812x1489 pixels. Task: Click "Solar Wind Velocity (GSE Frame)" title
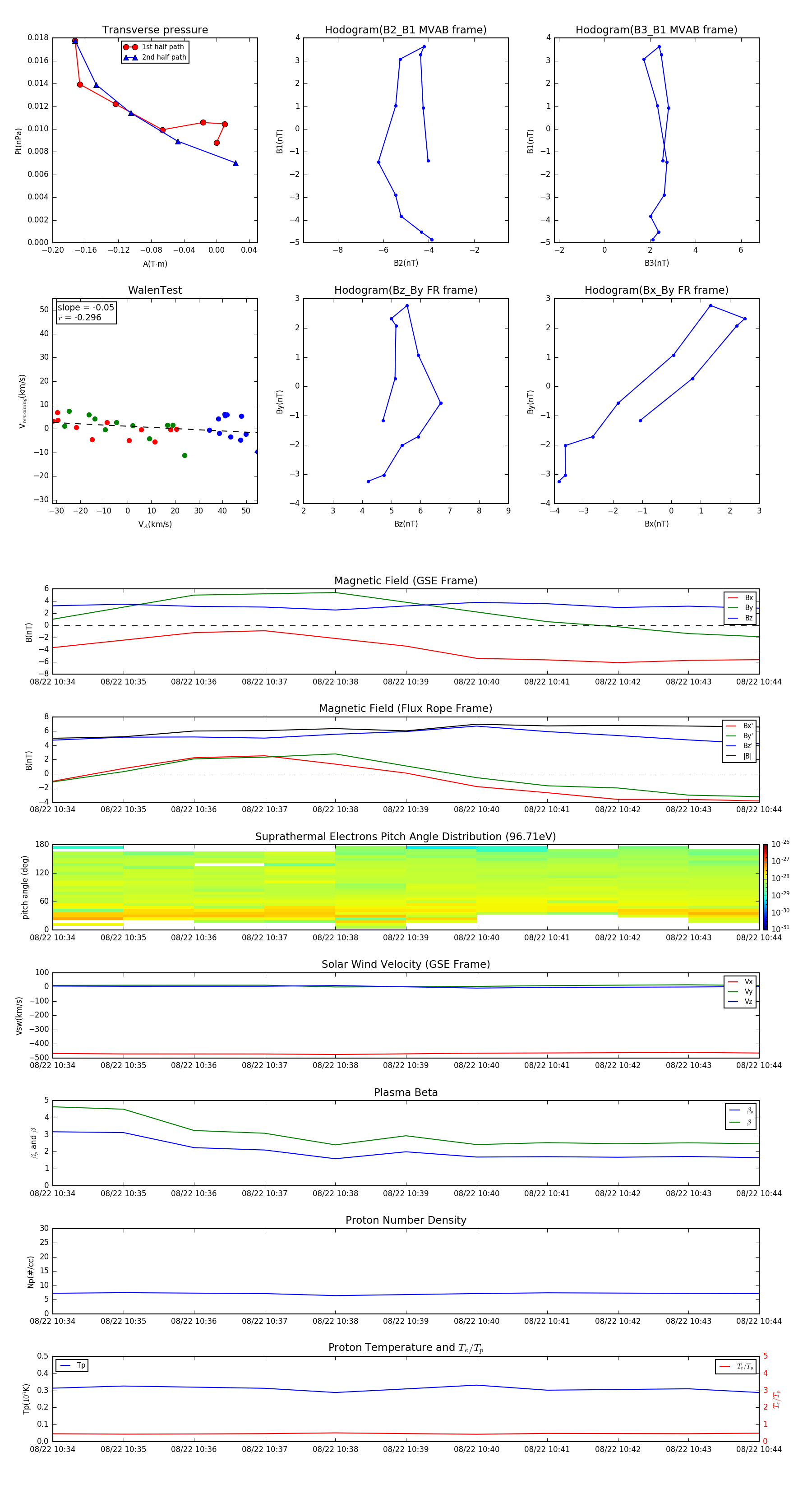[x=406, y=964]
